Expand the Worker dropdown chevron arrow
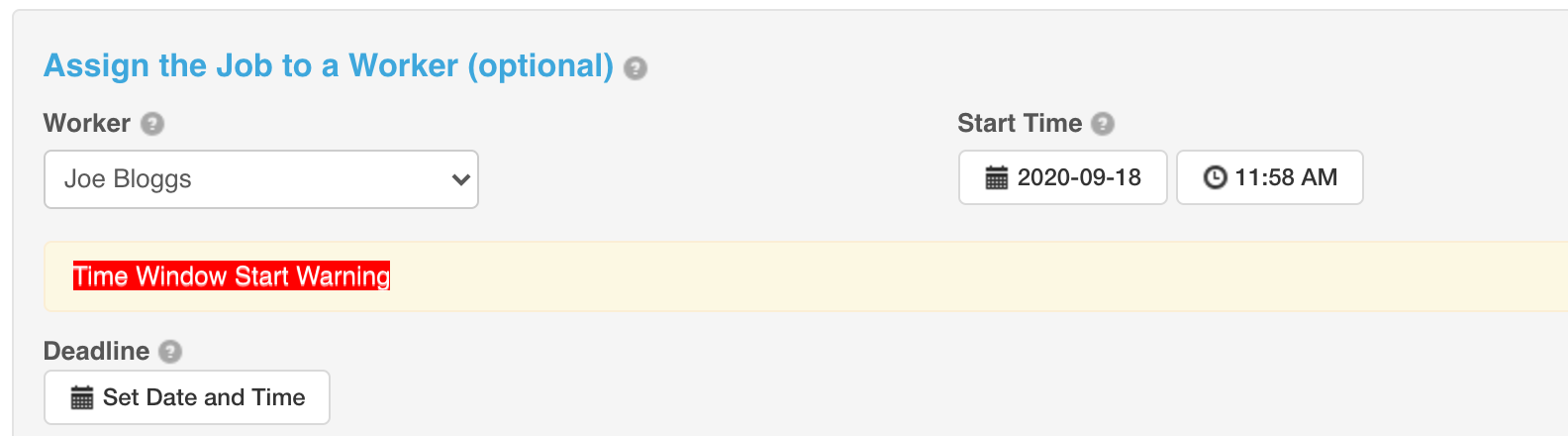The image size is (1568, 436). coord(460,179)
